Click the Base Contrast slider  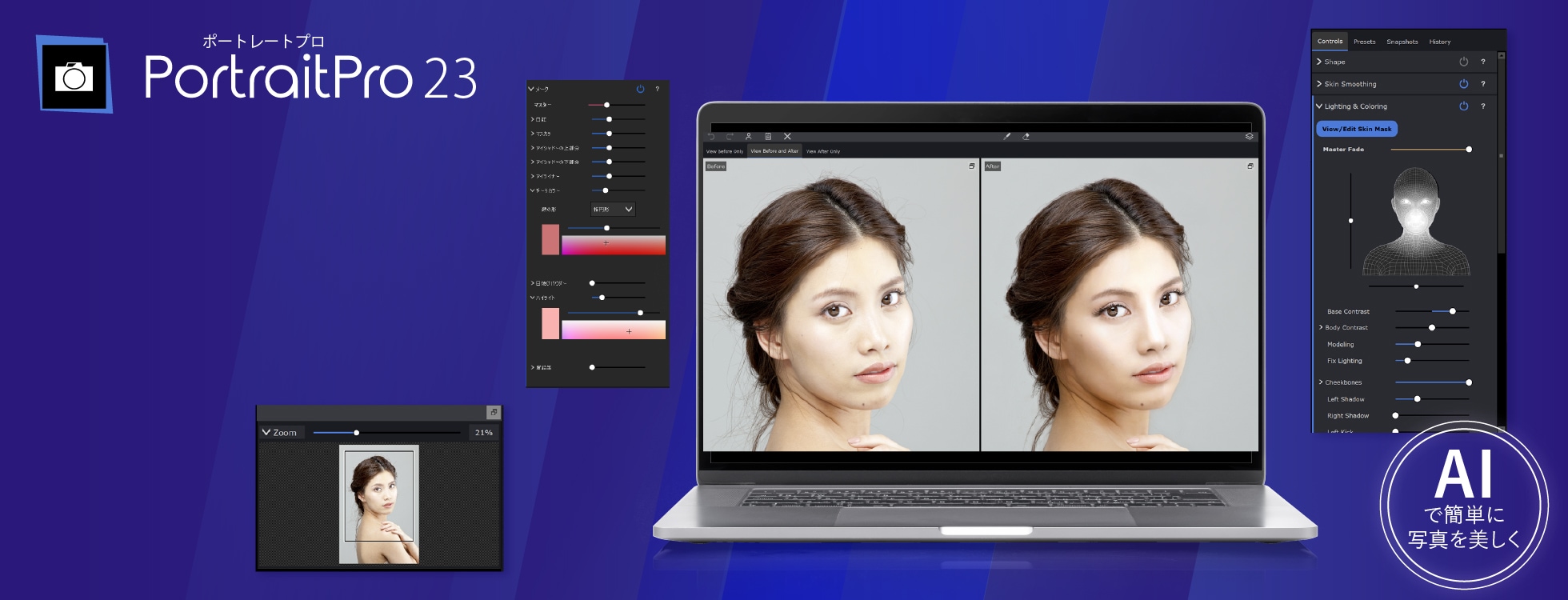[1432, 311]
